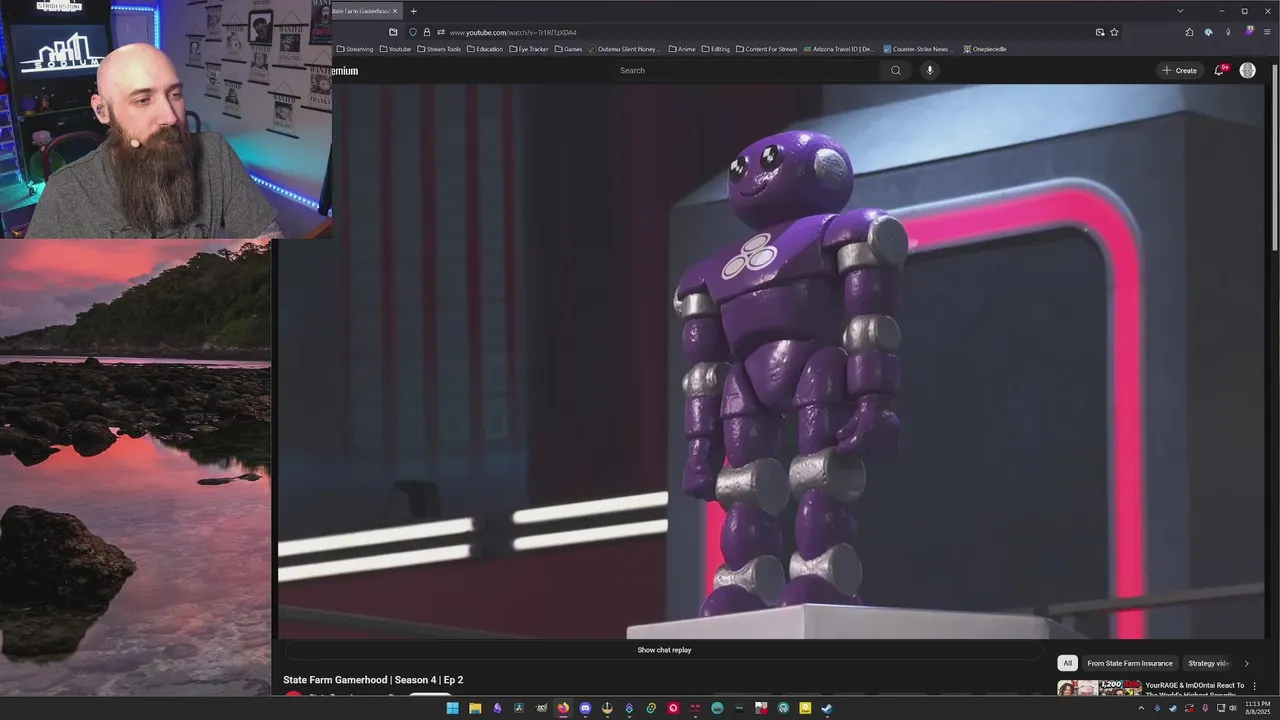This screenshot has height=720, width=1280.
Task: Click the YouTube Create button
Action: (x=1179, y=70)
